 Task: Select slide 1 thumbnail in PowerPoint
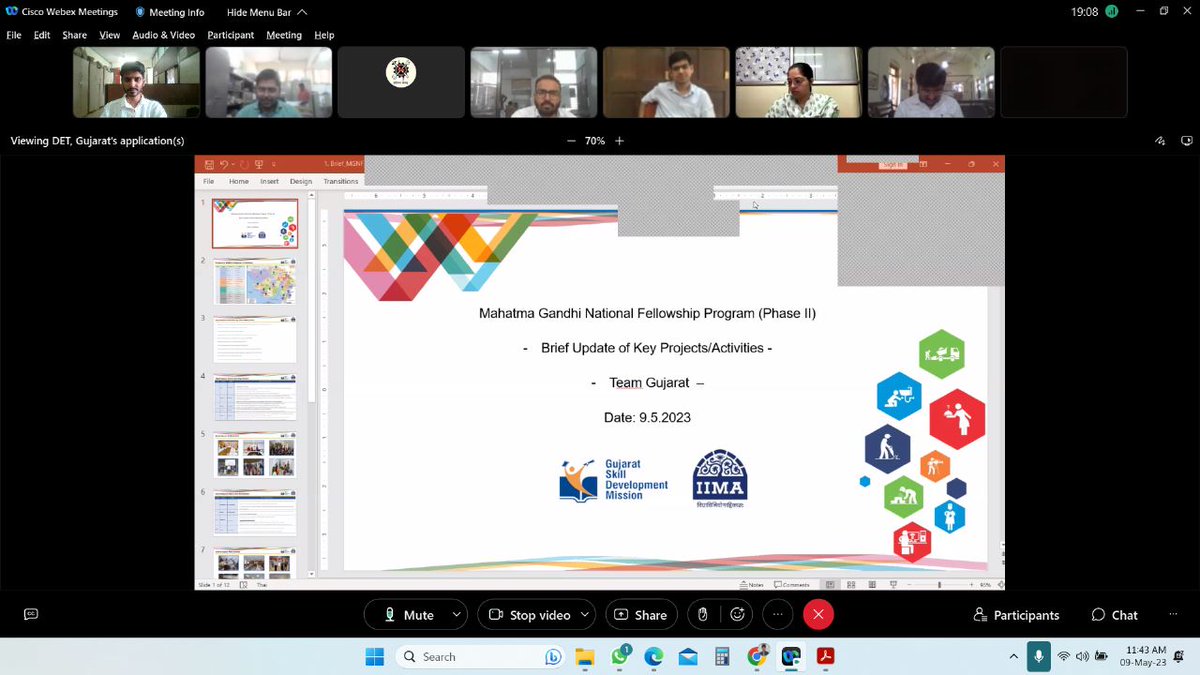click(254, 223)
